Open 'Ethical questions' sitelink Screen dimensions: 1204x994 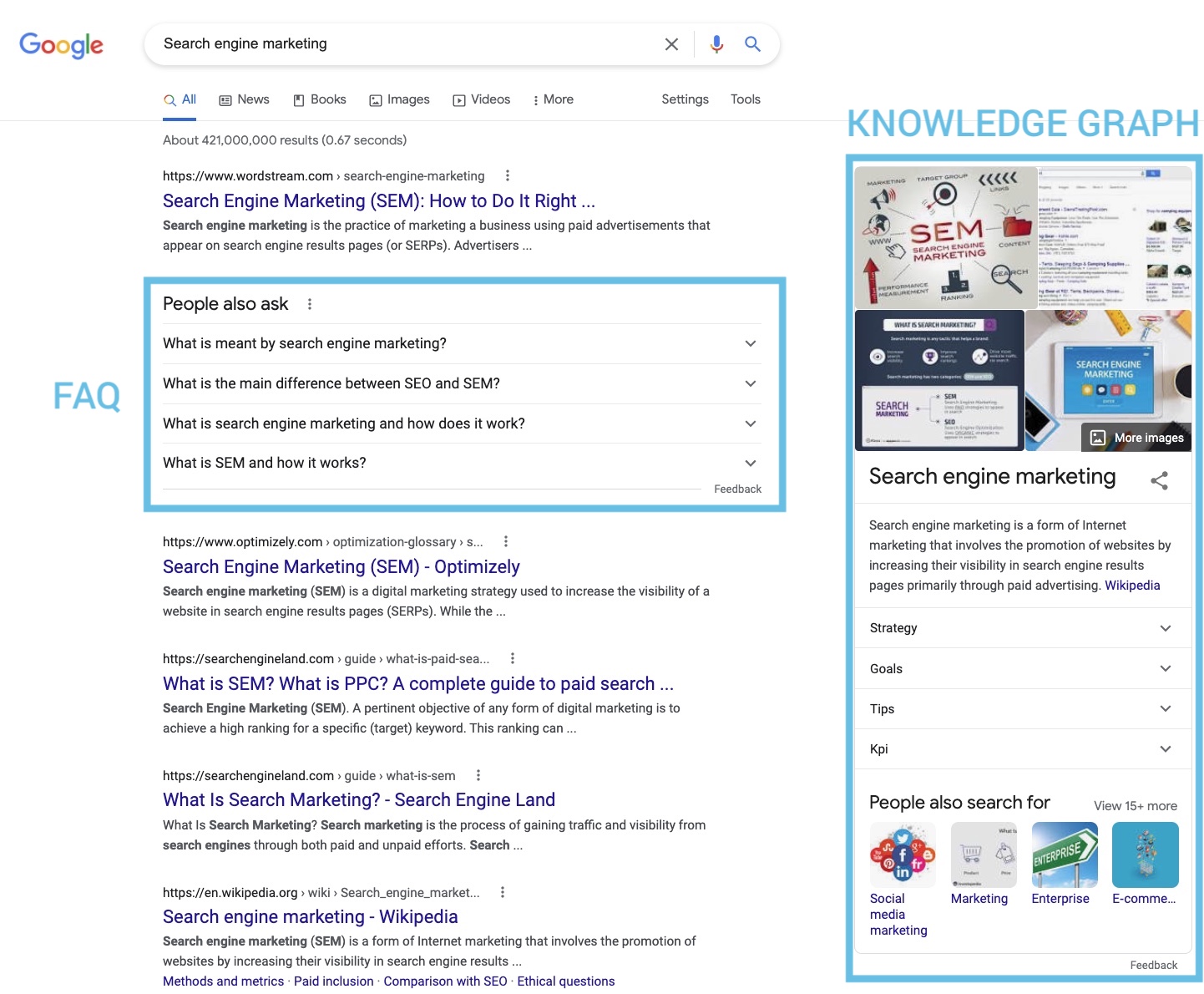566,981
